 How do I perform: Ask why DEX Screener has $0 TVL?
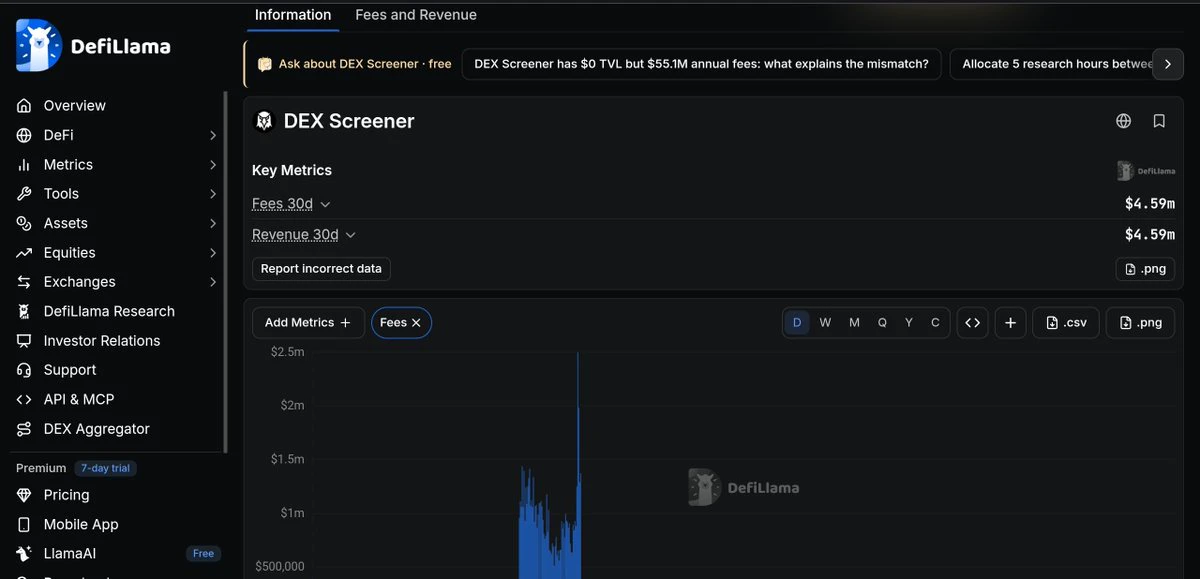click(701, 64)
